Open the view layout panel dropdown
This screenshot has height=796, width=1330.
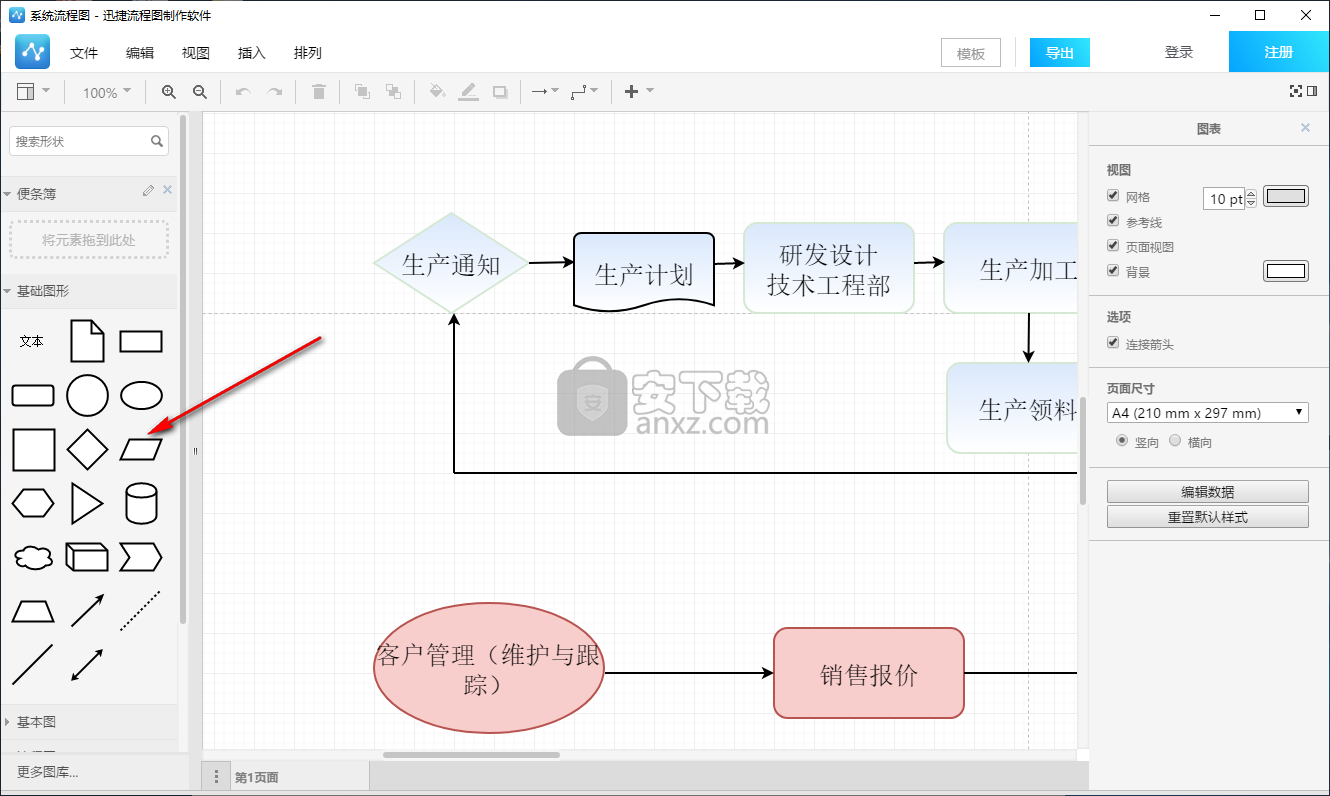click(x=34, y=92)
